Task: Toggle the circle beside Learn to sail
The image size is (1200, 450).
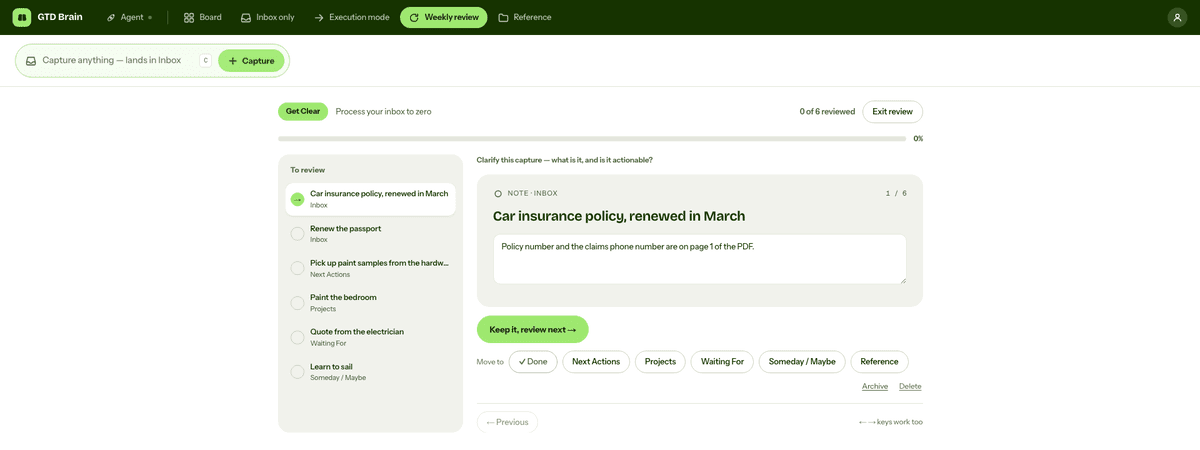Action: 297,372
